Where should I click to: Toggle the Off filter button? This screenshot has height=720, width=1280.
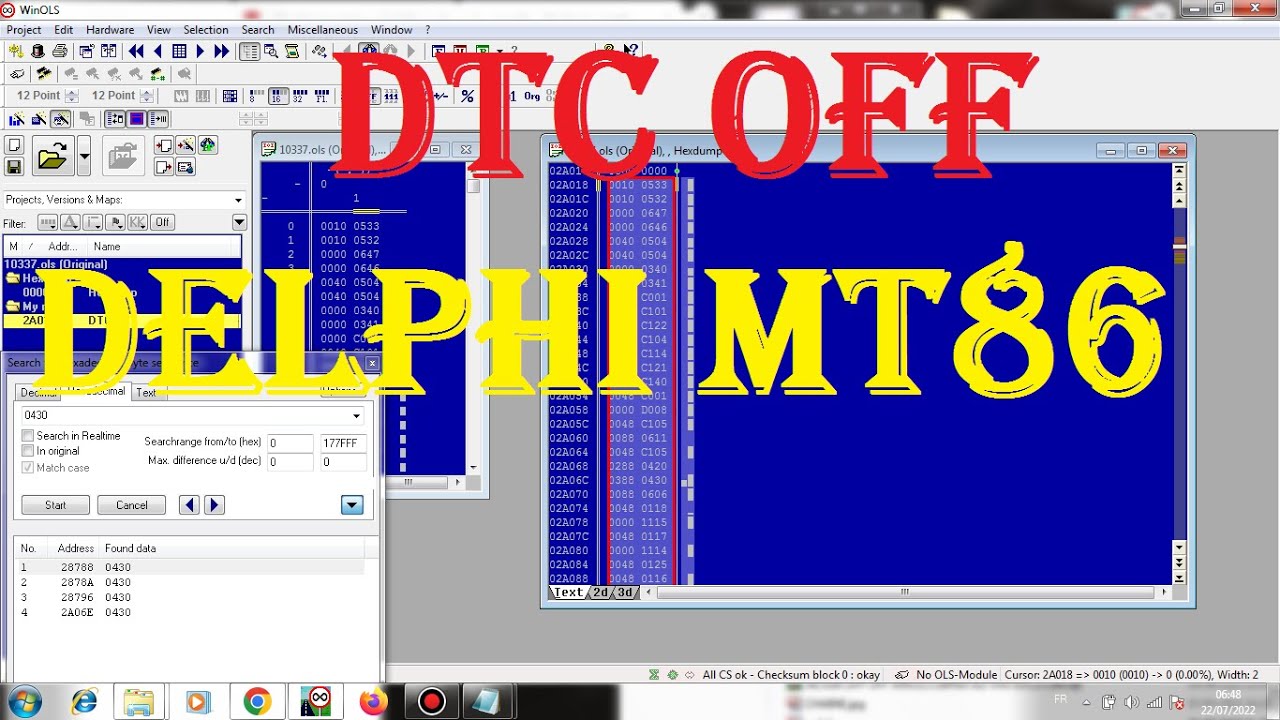(x=162, y=222)
